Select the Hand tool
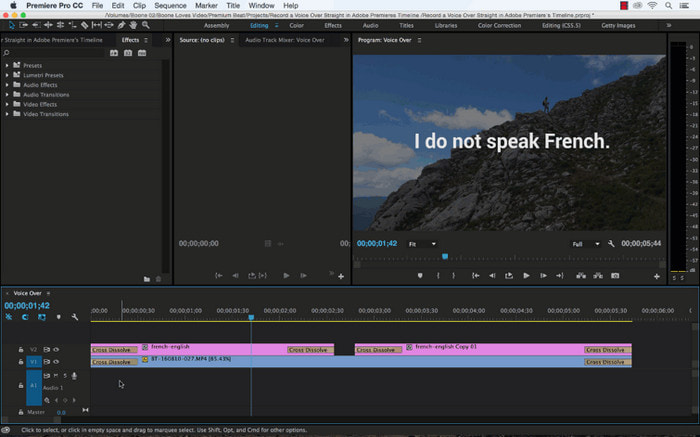 pyautogui.click(x=135, y=25)
